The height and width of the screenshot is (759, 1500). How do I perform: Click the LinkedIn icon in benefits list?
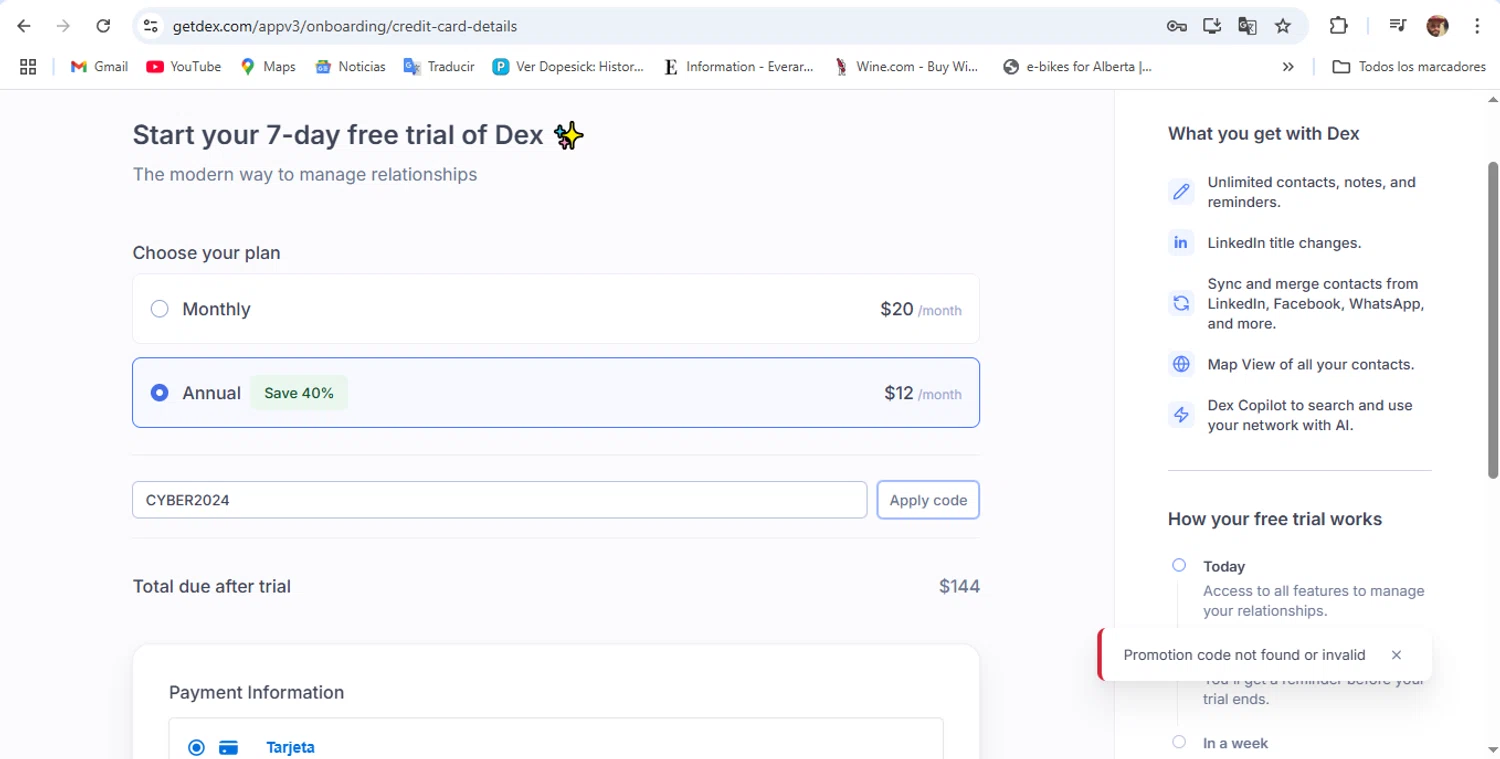tap(1181, 243)
